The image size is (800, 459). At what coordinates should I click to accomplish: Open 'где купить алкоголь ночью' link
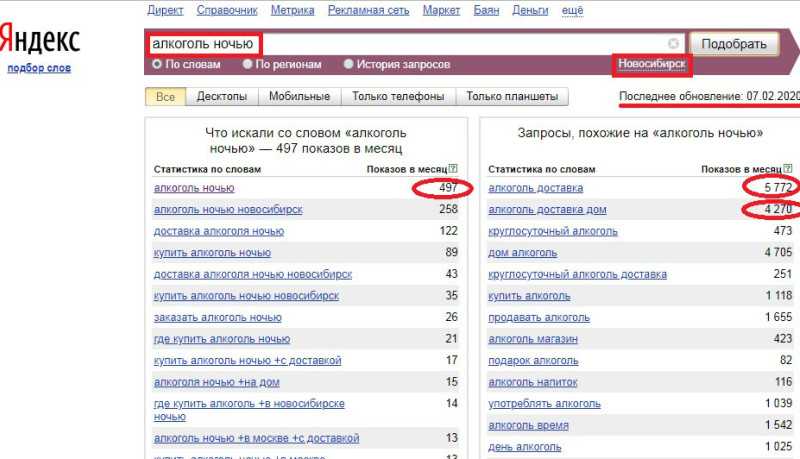(x=222, y=339)
